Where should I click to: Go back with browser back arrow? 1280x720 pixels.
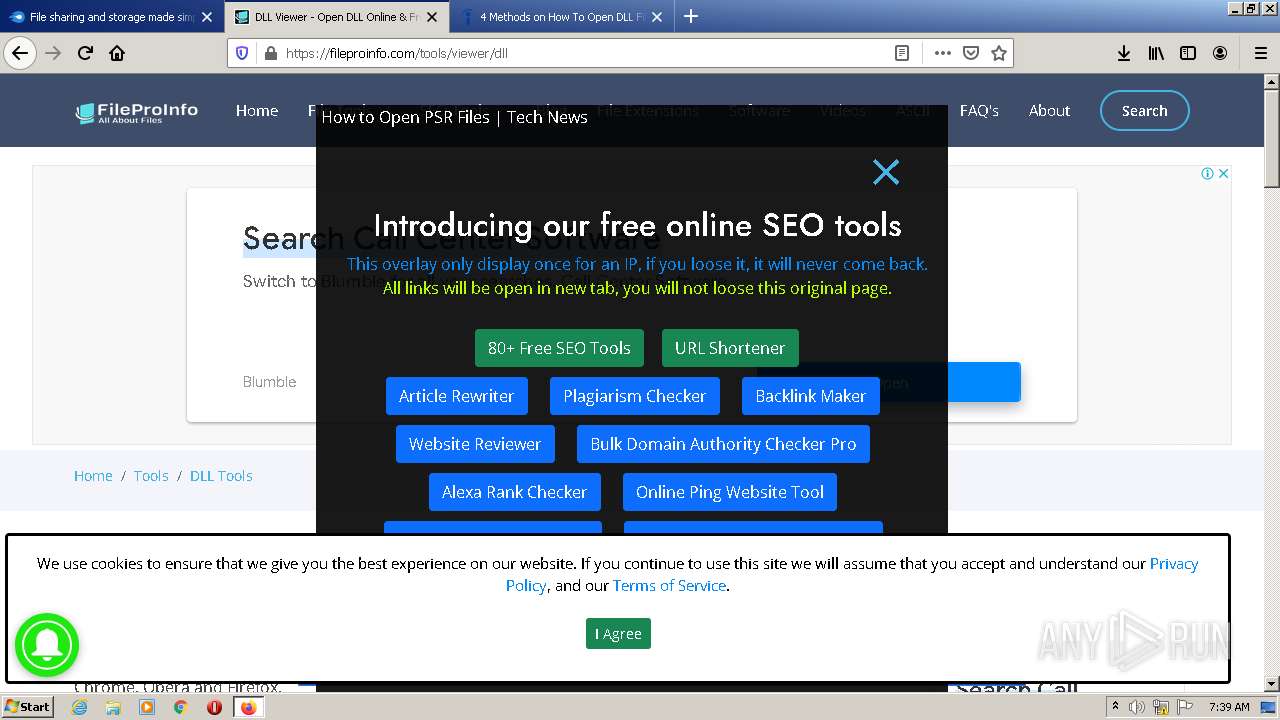click(x=20, y=53)
